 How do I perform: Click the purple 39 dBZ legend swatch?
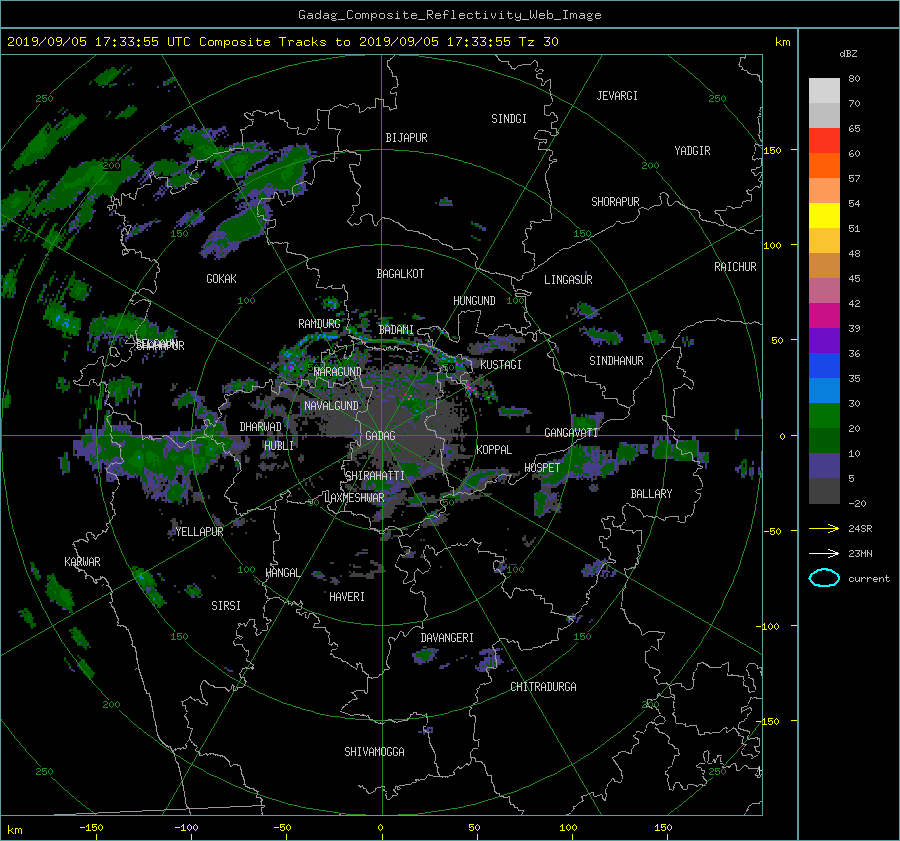click(824, 340)
